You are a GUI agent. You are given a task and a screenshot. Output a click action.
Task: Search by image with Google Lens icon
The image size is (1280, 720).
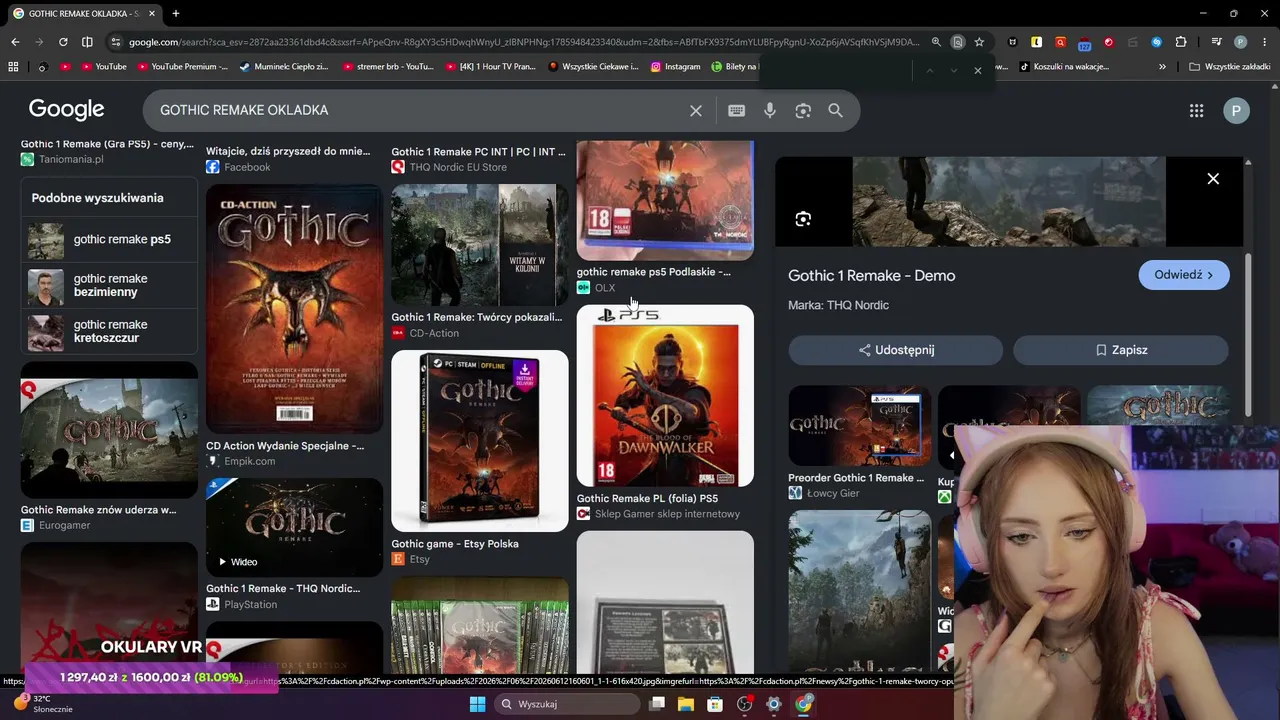[803, 110]
